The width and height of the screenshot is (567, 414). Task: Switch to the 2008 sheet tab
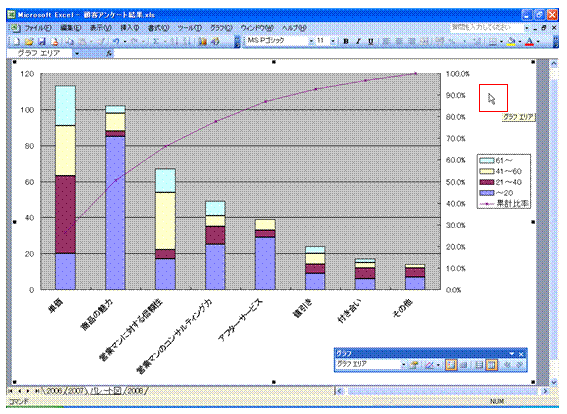point(135,391)
